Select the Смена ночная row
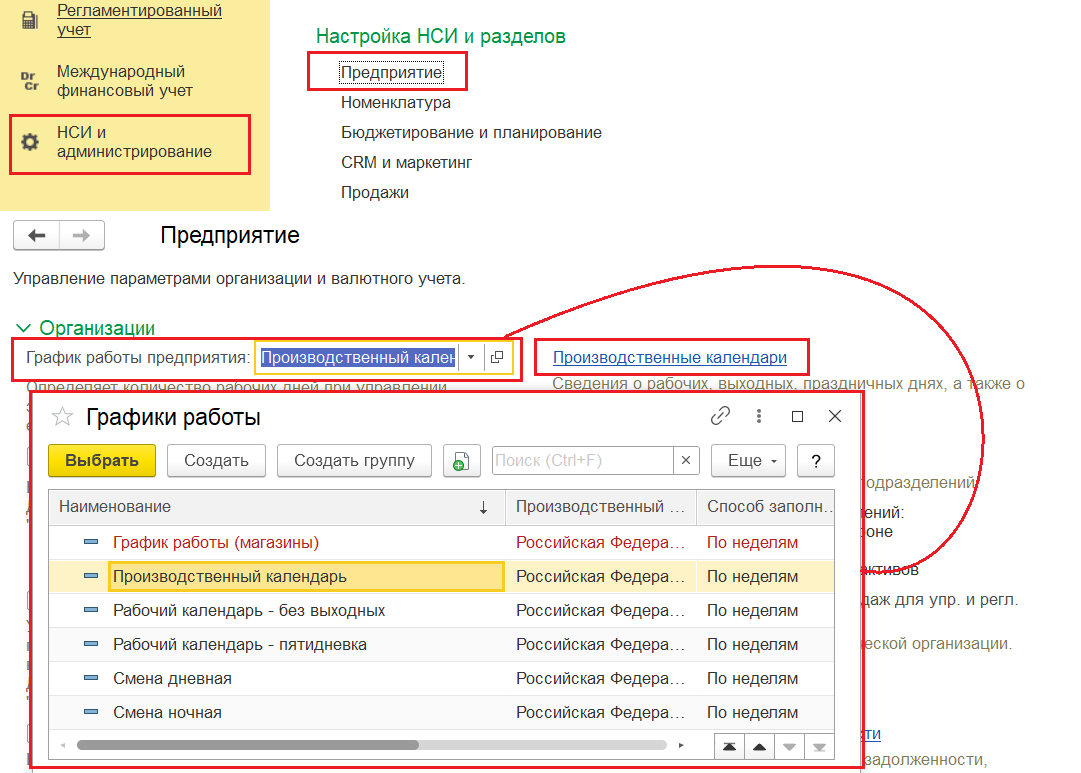This screenshot has width=1081, height=773. (441, 712)
